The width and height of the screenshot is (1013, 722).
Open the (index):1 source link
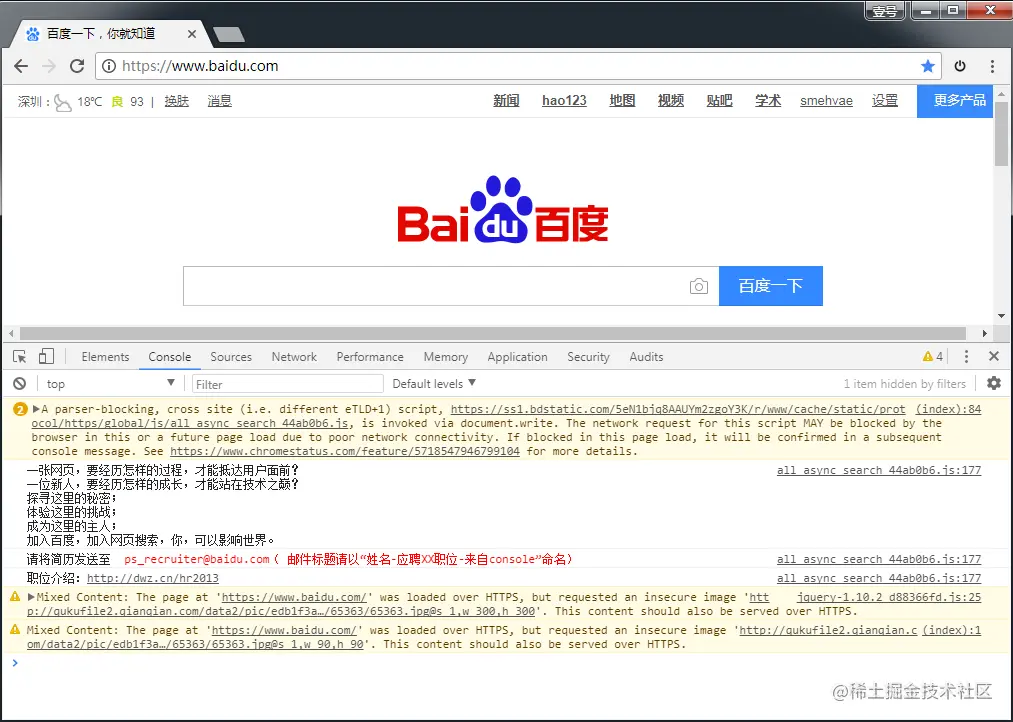952,630
